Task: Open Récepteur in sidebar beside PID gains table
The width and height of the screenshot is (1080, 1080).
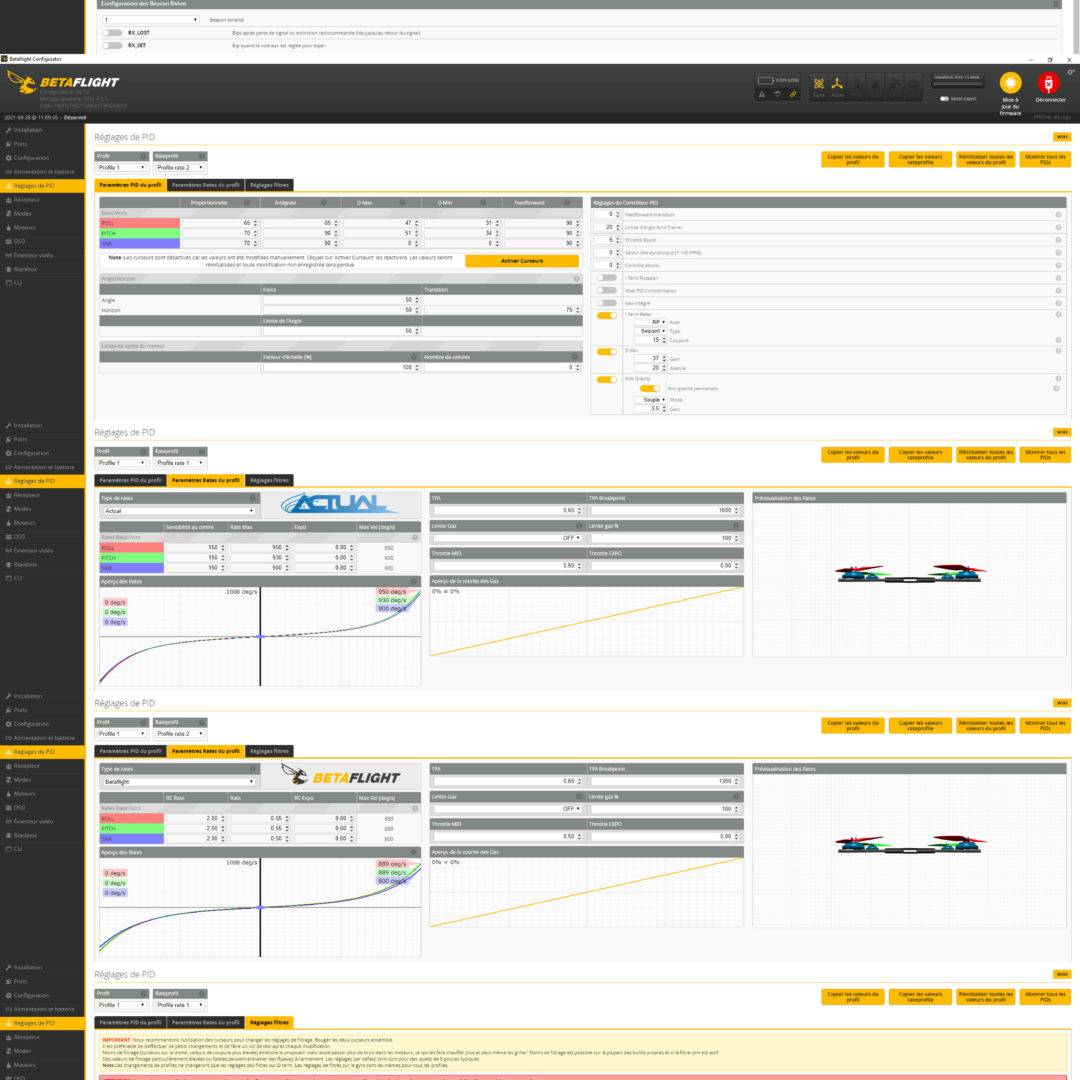Action: [42, 200]
